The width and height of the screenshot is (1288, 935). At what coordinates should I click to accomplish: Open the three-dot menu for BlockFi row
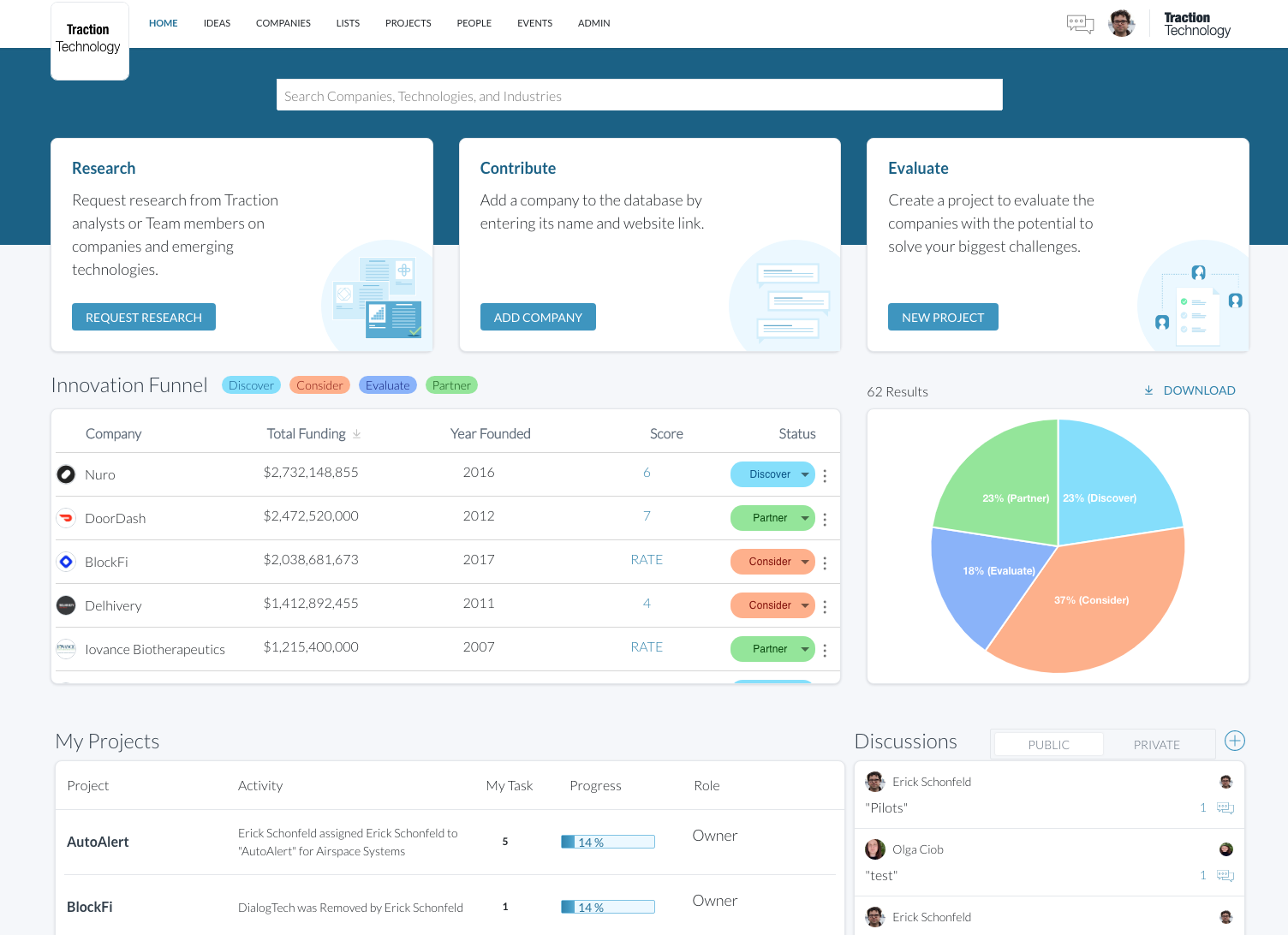[825, 563]
